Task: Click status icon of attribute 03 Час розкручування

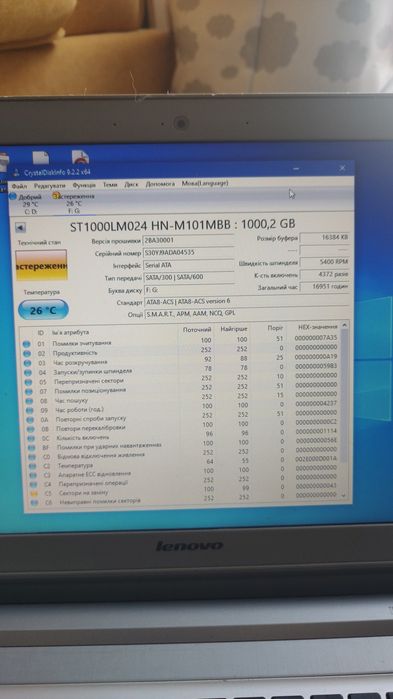Action: (27, 363)
